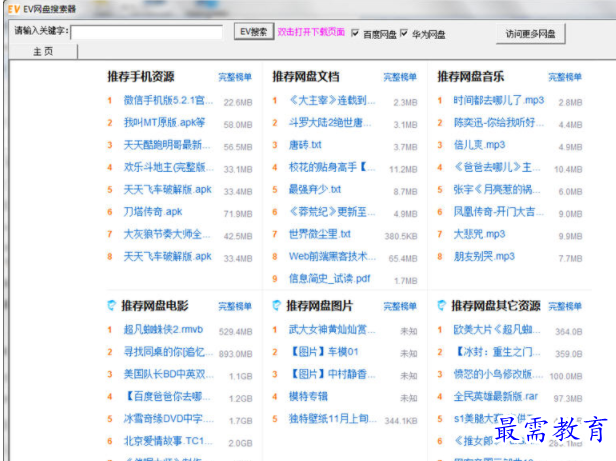Image resolution: width=616 pixels, height=461 pixels.
Task: Click the EV logo icon in title bar
Action: click(x=14, y=9)
